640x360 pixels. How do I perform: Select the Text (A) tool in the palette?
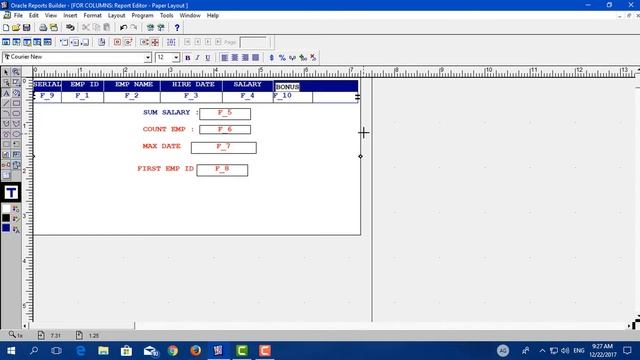[x=6, y=93]
